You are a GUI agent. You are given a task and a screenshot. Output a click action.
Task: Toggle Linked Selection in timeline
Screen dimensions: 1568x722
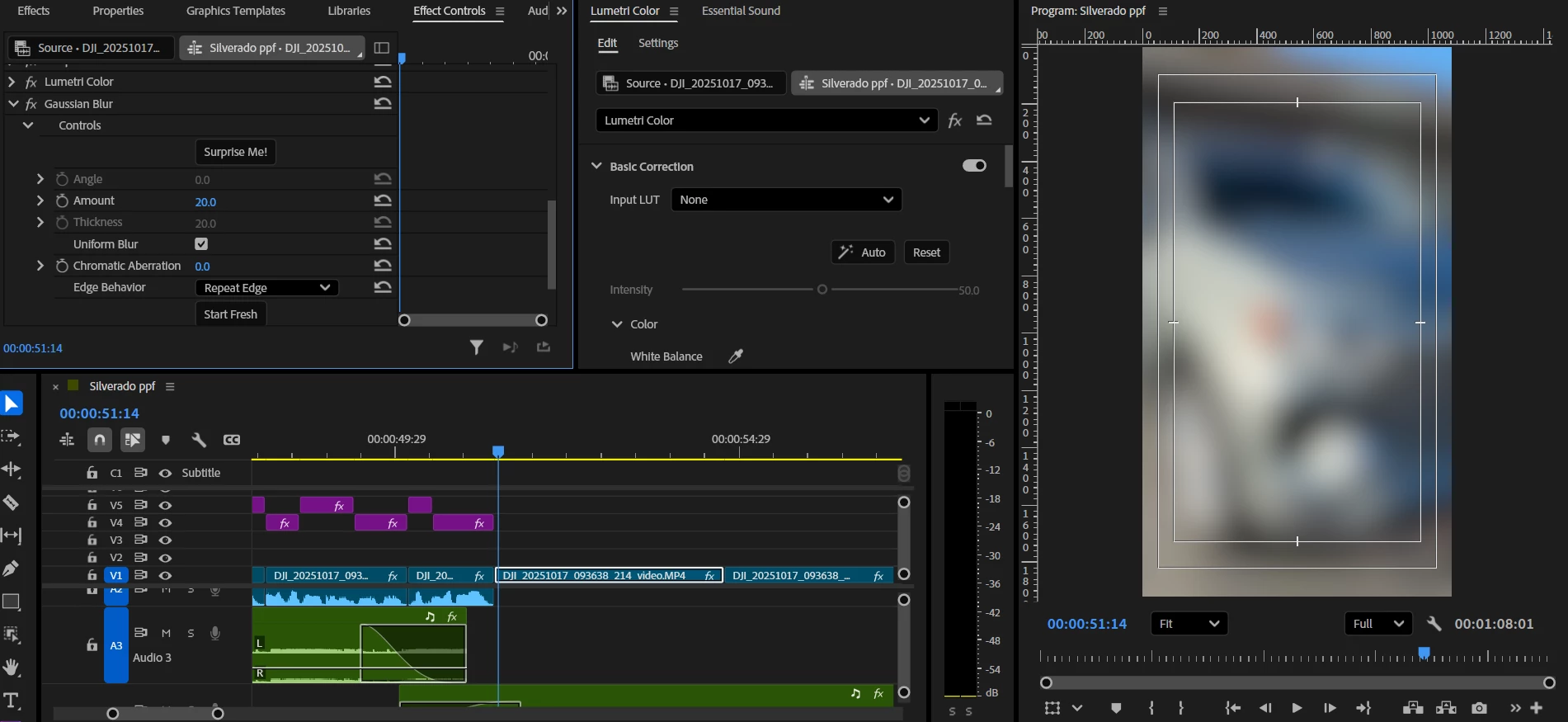132,440
